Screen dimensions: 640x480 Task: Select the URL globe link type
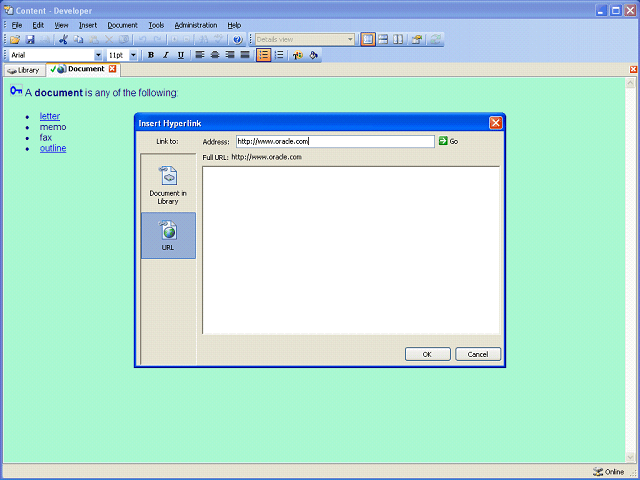168,235
